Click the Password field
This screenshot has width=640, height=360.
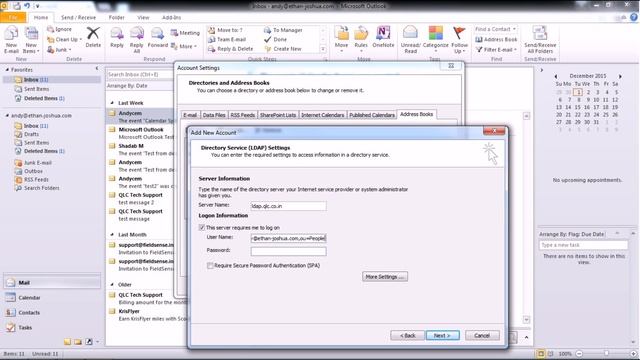[288, 251]
